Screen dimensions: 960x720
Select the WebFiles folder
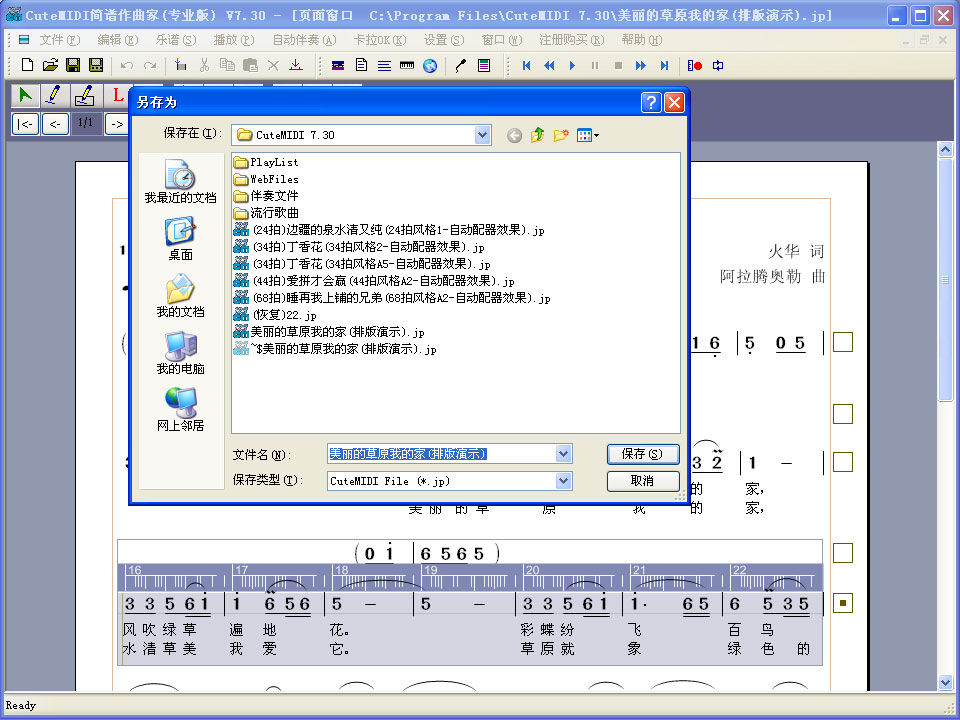click(x=266, y=179)
